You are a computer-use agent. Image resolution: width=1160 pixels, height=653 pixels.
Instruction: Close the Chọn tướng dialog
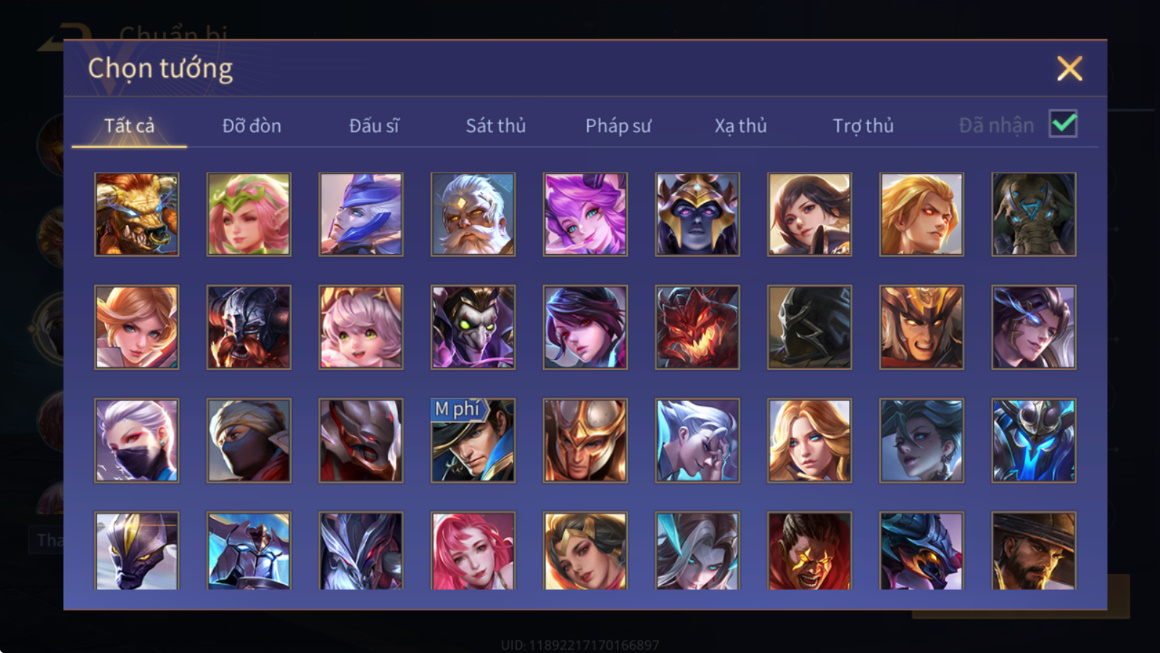click(x=1069, y=69)
